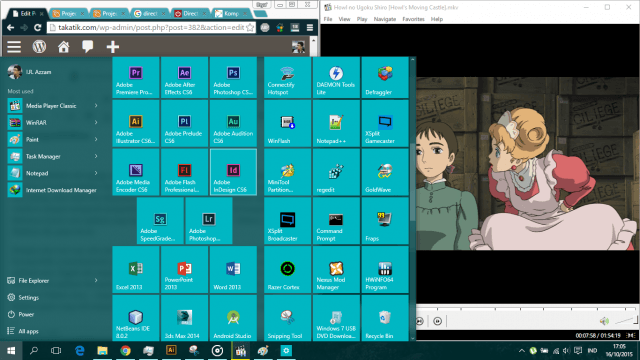This screenshot has height=360, width=640.
Task: Open Excel 2013 tile
Action: pyautogui.click(x=136, y=269)
